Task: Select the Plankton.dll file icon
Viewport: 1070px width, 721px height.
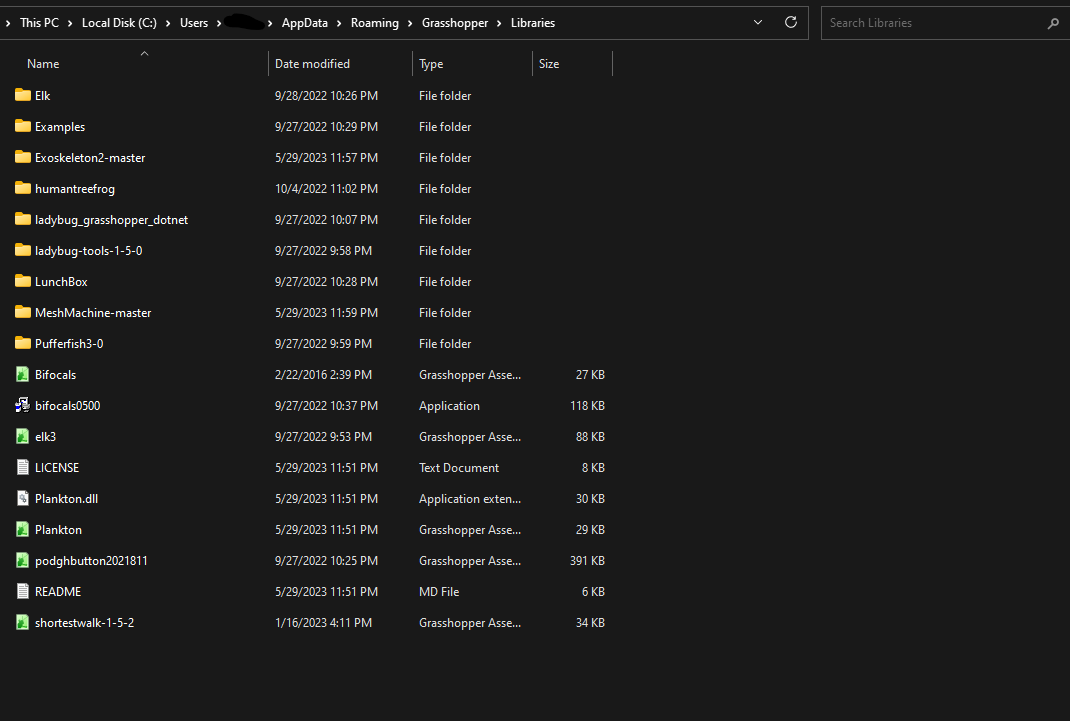Action: [x=23, y=499]
